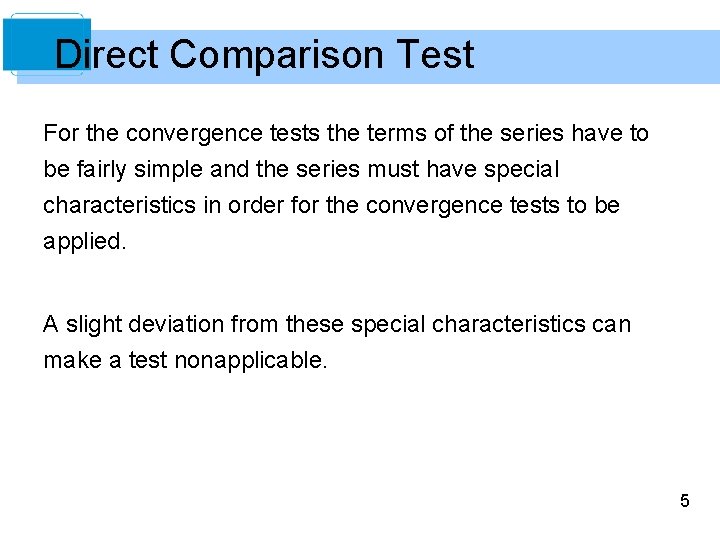Screen dimensions: 720x540
Task: Click the paragraph starting 'For the convergence tests'
Action: [x=345, y=187]
